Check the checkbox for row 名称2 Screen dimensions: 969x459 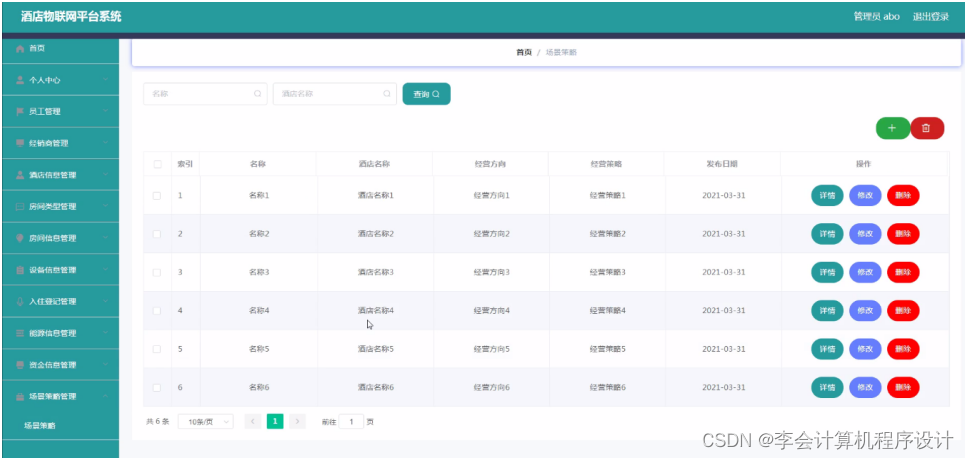(157, 234)
